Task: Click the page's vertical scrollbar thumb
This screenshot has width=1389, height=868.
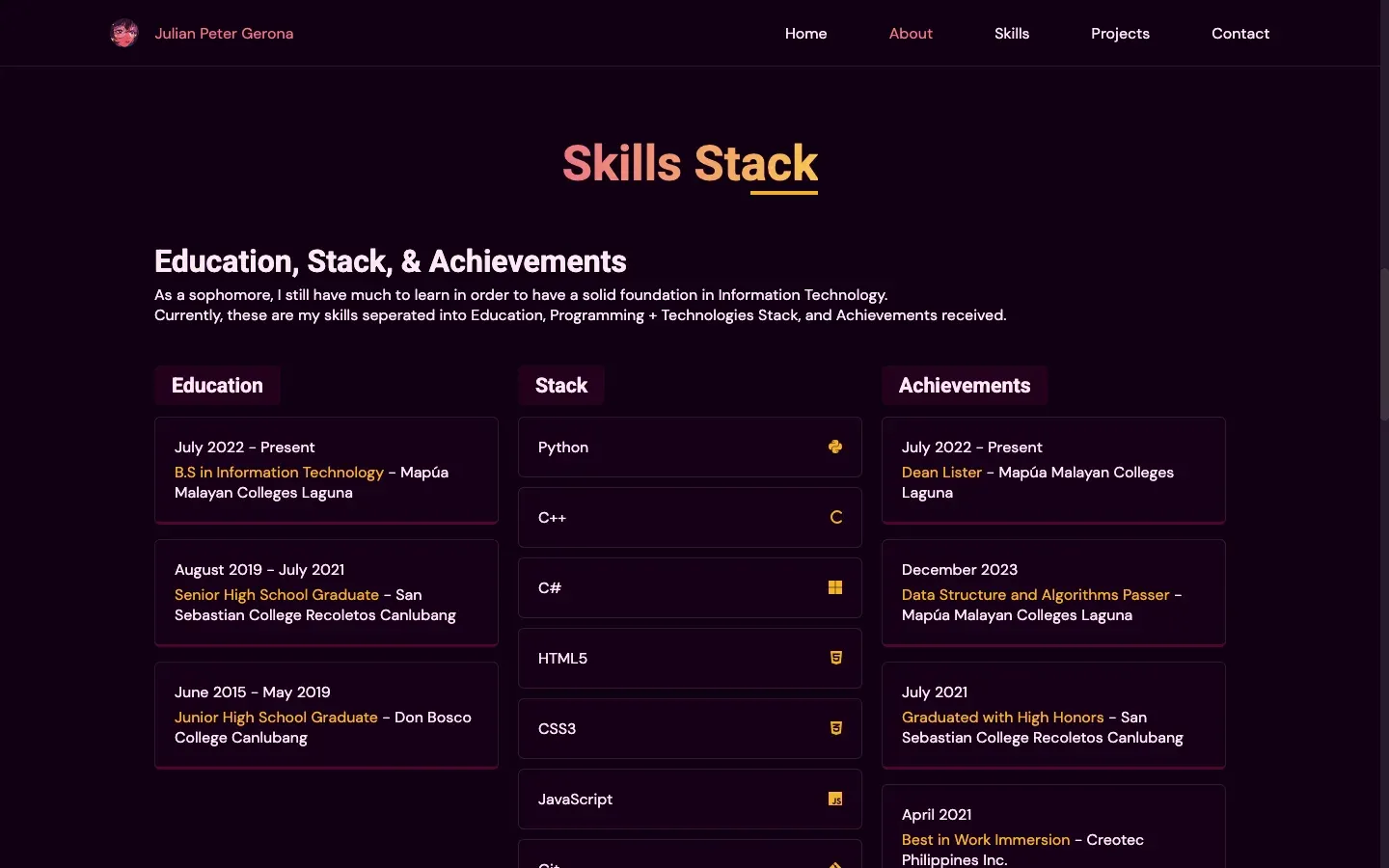Action: pos(1384,344)
